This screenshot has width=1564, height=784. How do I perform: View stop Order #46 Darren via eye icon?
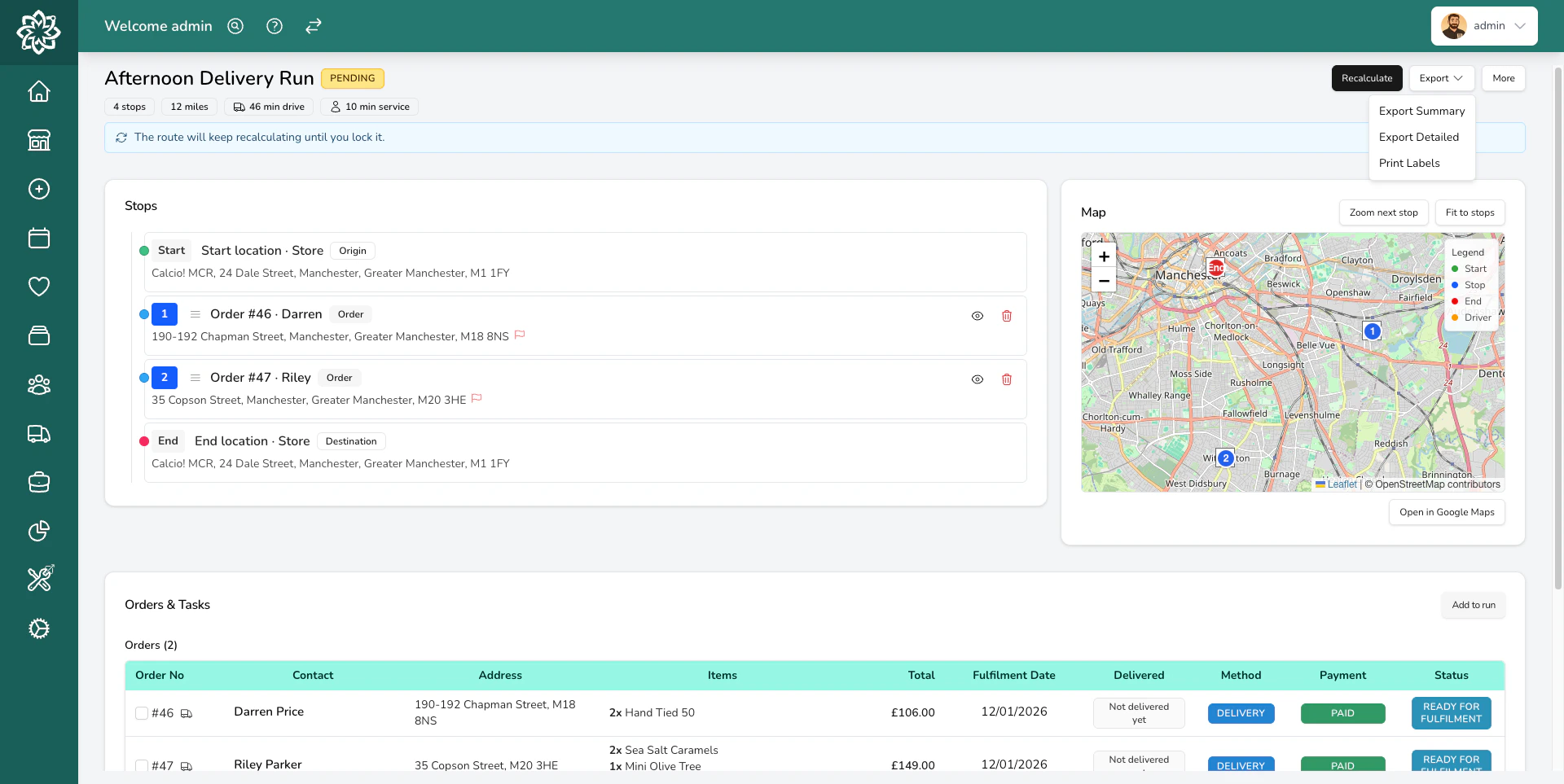pos(977,316)
